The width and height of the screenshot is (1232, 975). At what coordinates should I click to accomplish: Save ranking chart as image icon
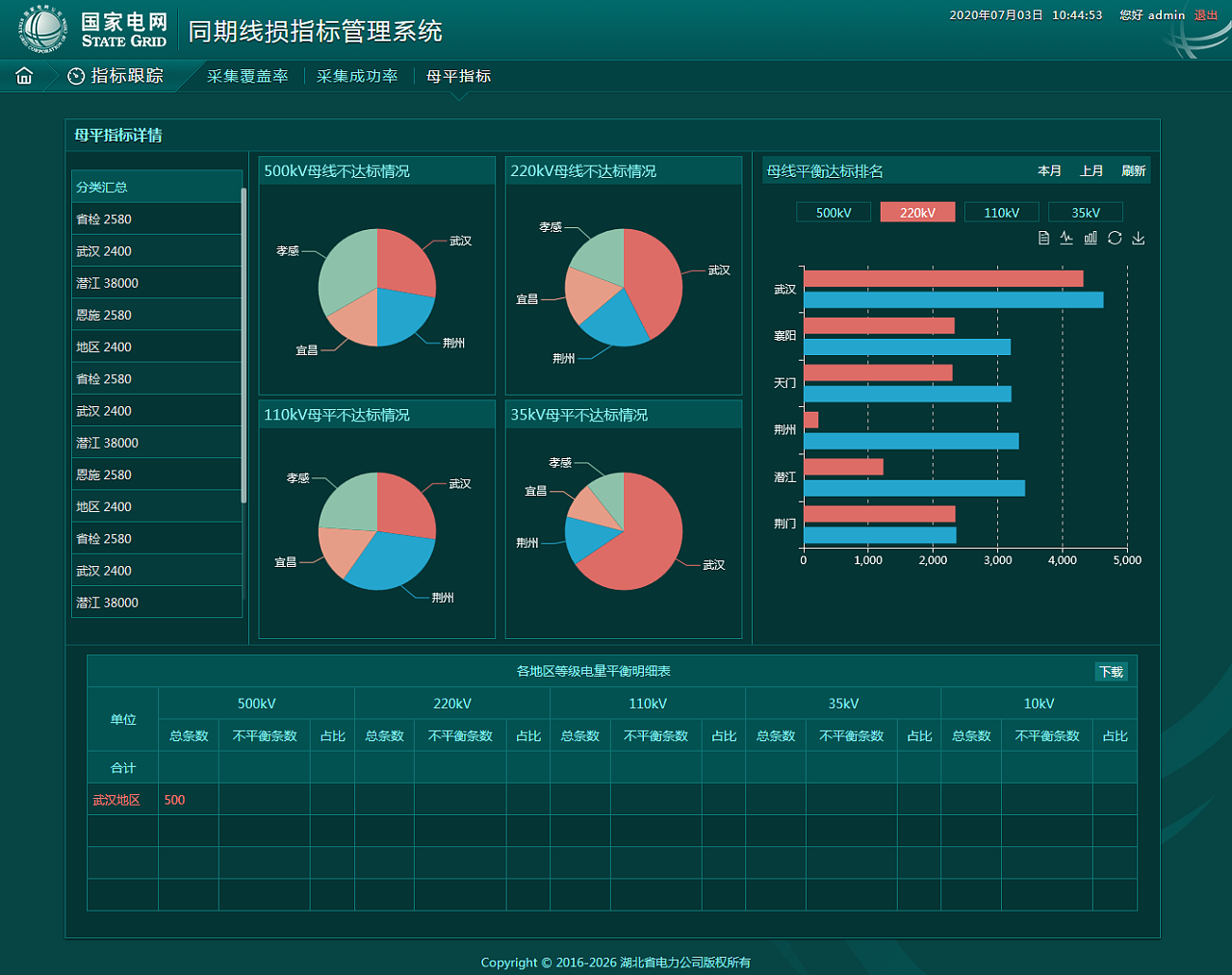coord(1139,238)
